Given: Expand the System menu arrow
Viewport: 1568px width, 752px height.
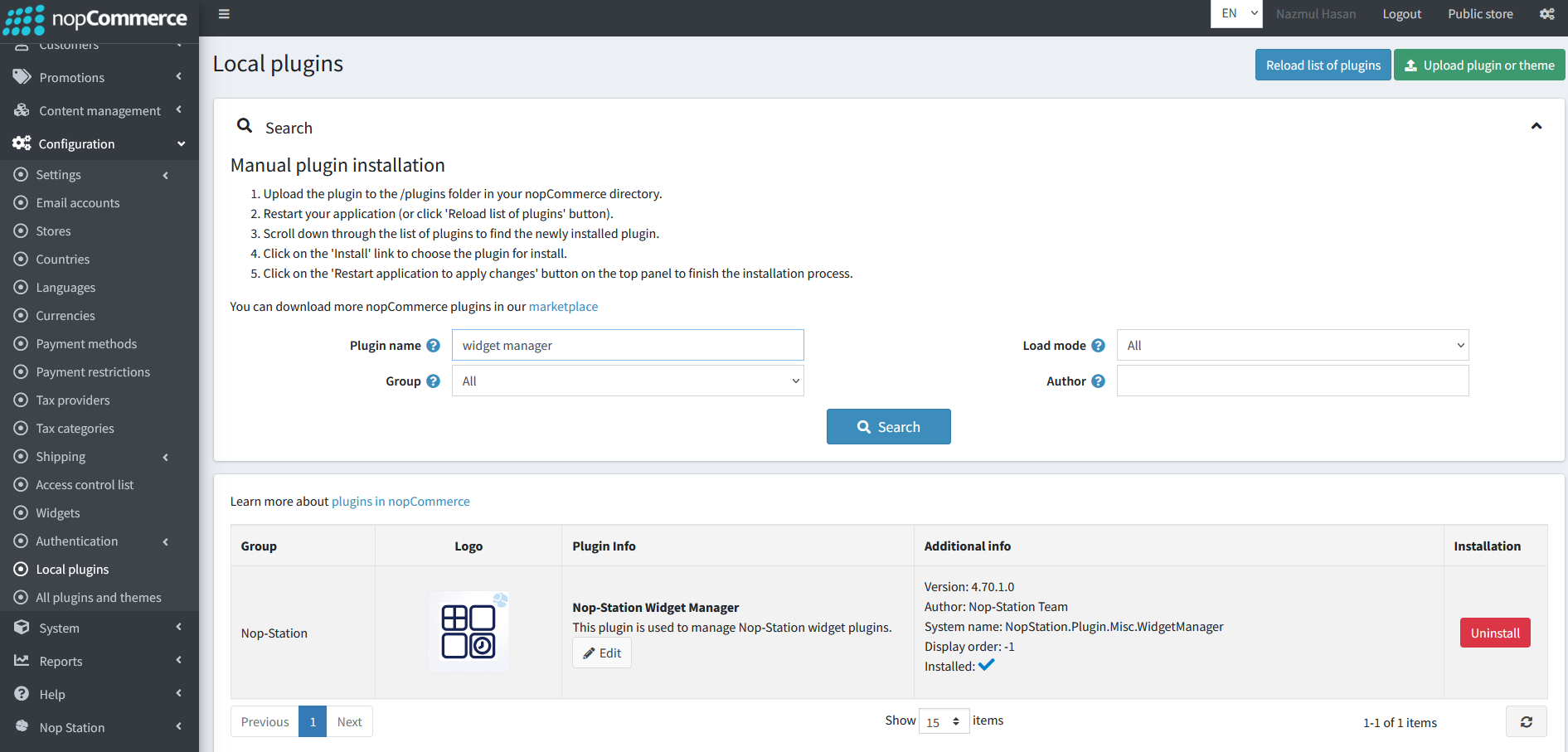Looking at the screenshot, I should tap(178, 627).
